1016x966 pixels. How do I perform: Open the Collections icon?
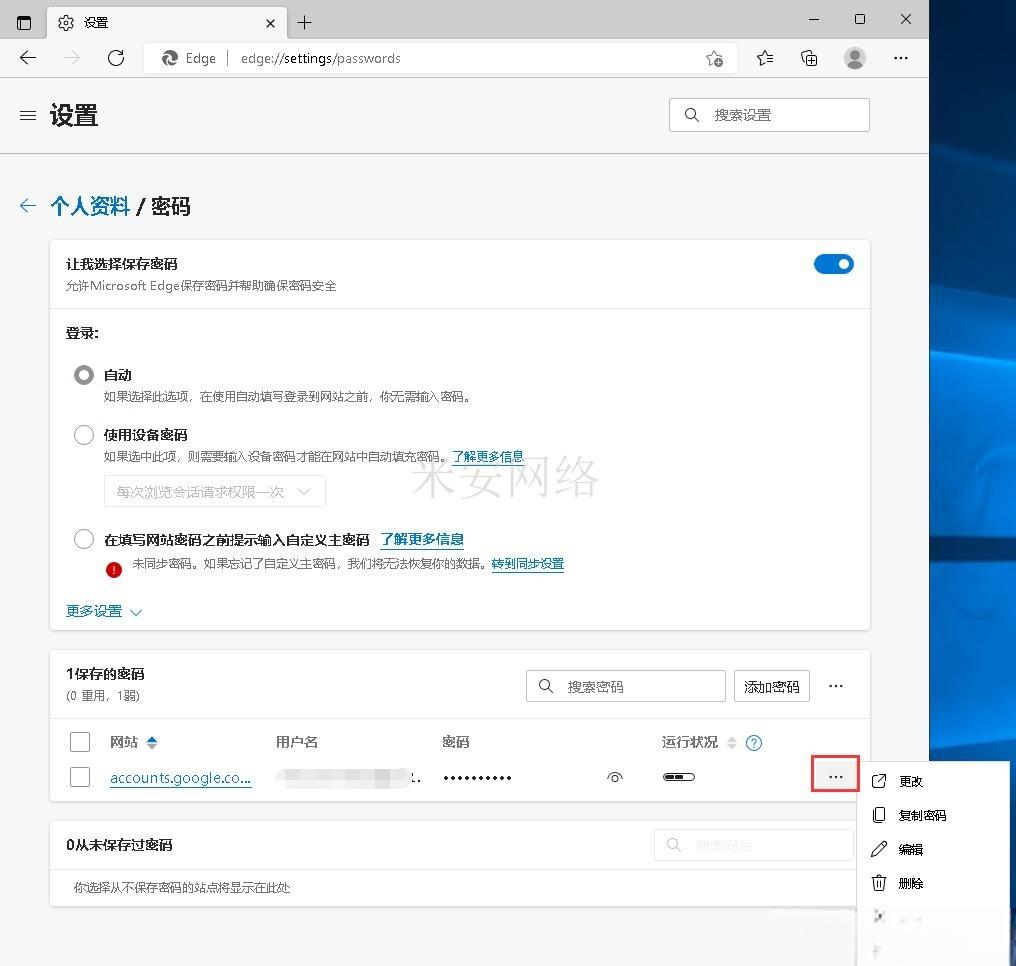809,58
